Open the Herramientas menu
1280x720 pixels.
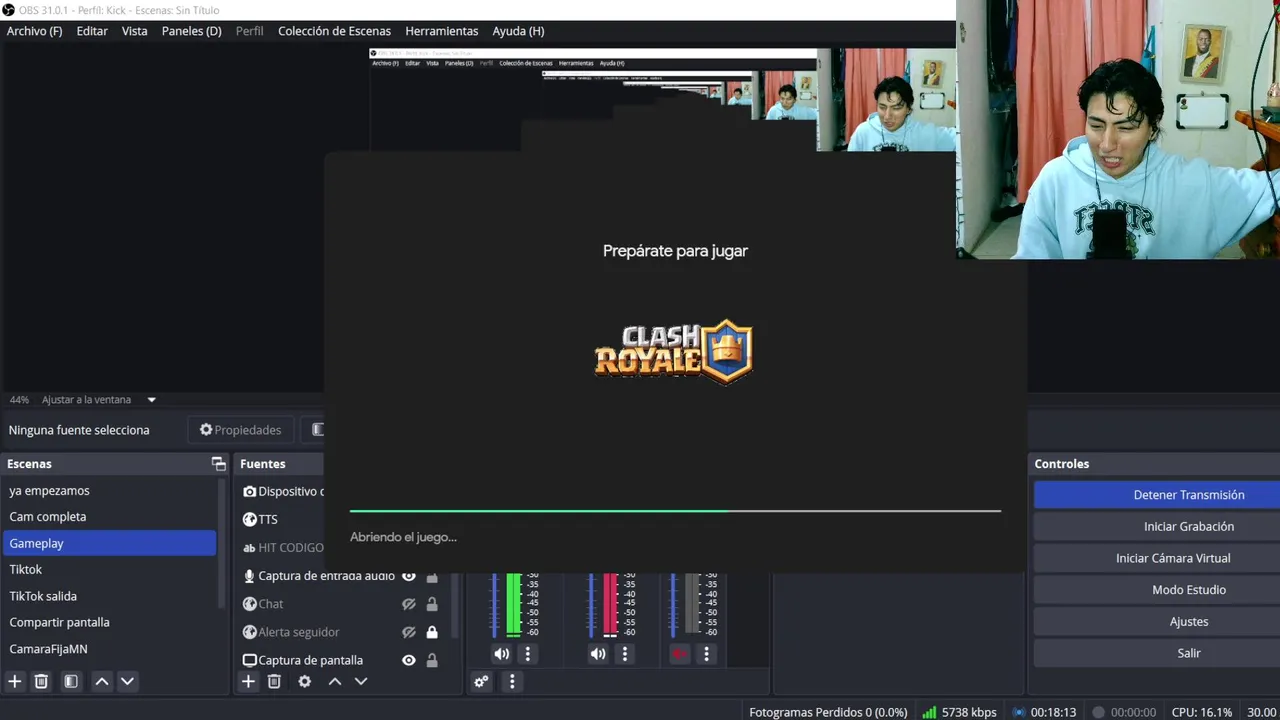[x=442, y=31]
